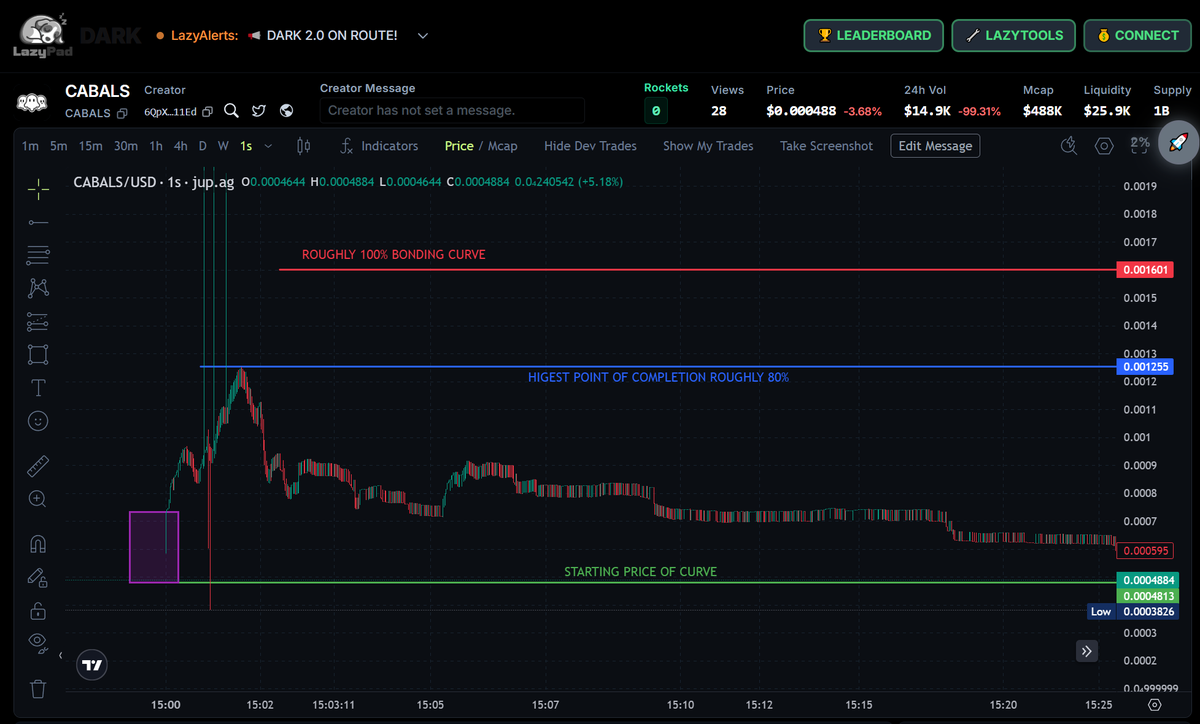Click the red 0.001601 price label
This screenshot has height=724, width=1200.
[x=1145, y=270]
